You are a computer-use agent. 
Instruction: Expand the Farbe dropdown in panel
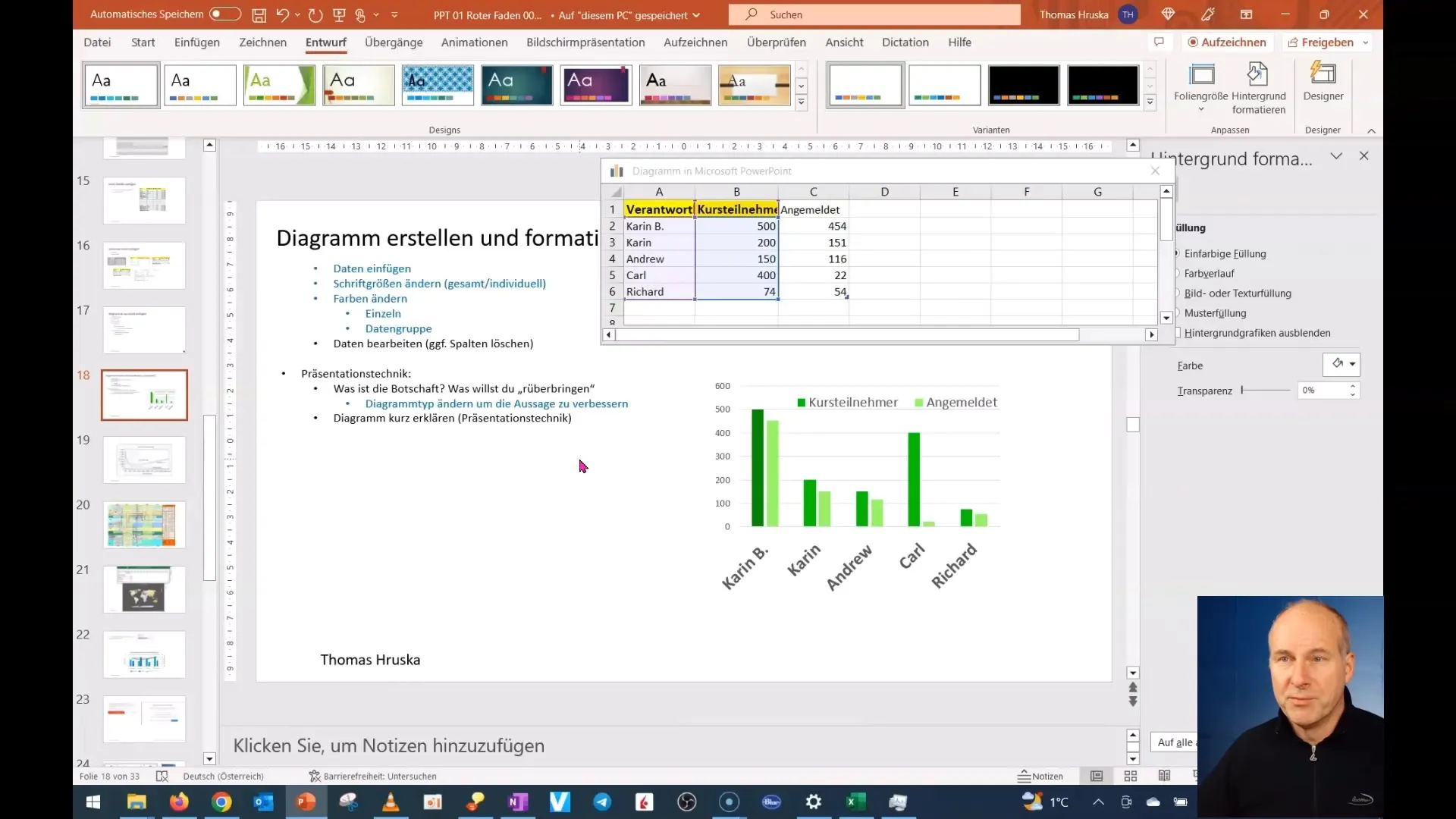[x=1352, y=364]
